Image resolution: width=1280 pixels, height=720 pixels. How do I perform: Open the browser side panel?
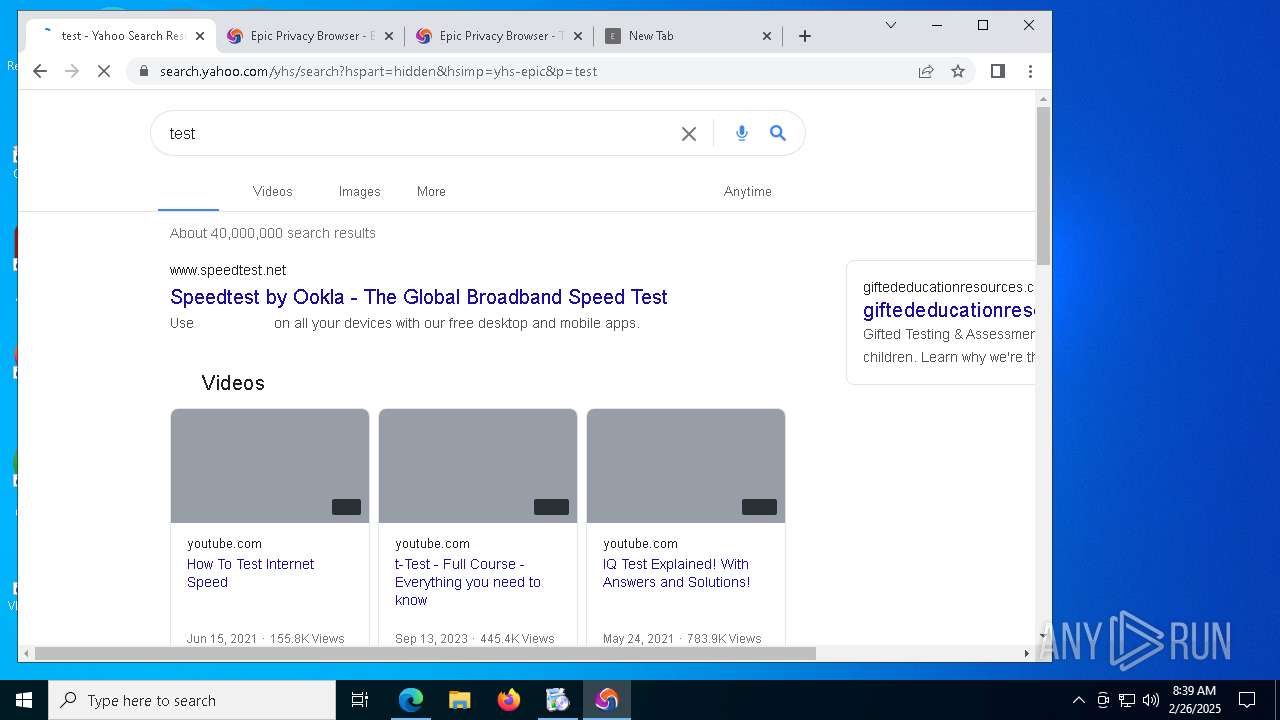tap(997, 71)
